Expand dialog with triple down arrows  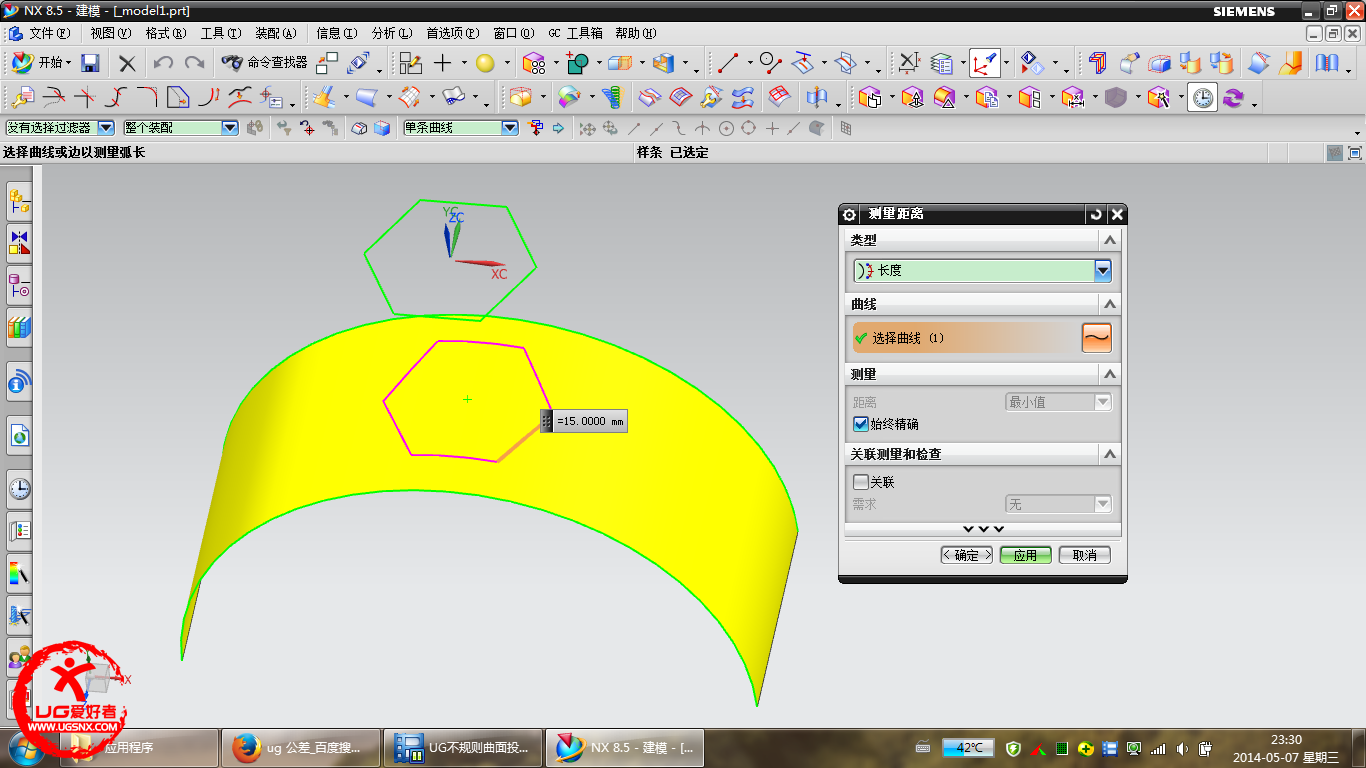(x=983, y=529)
